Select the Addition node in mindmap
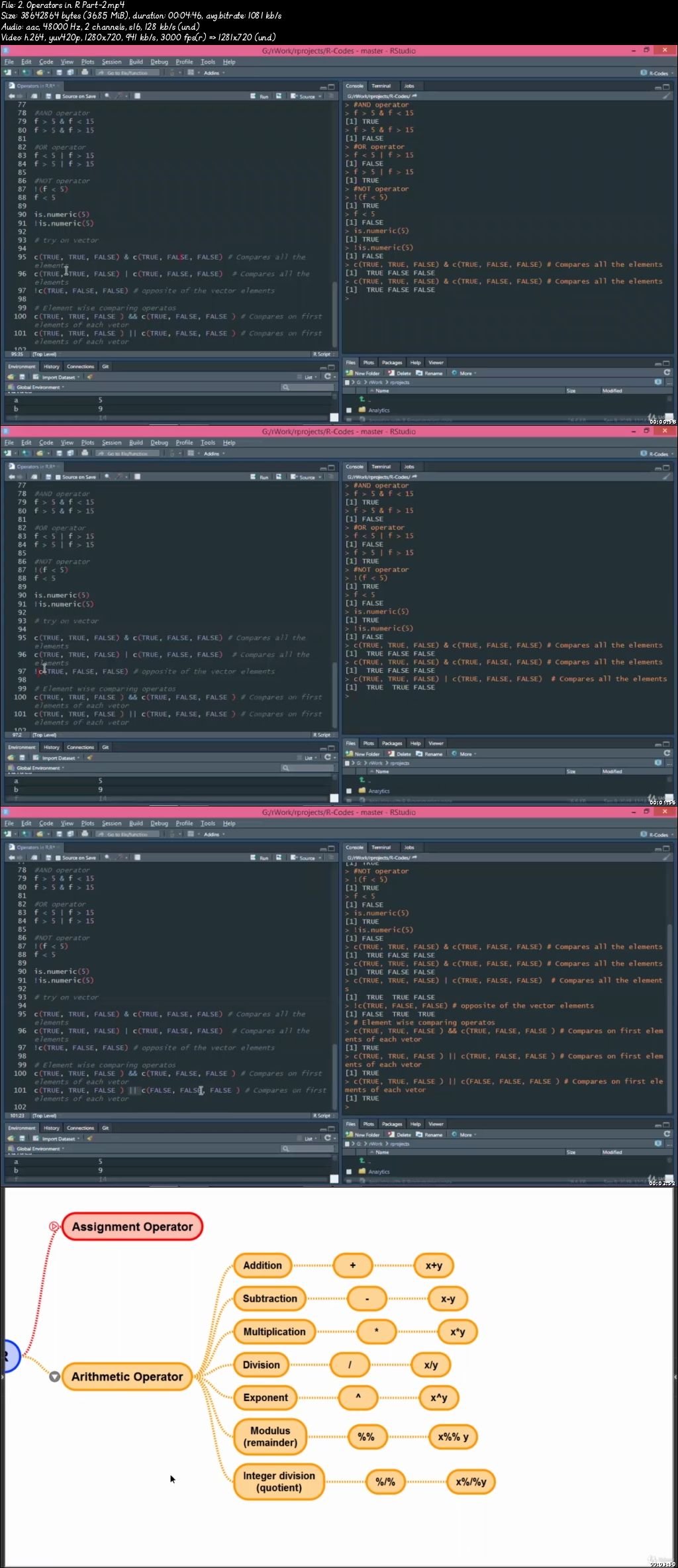The width and height of the screenshot is (678, 1568). click(262, 1265)
